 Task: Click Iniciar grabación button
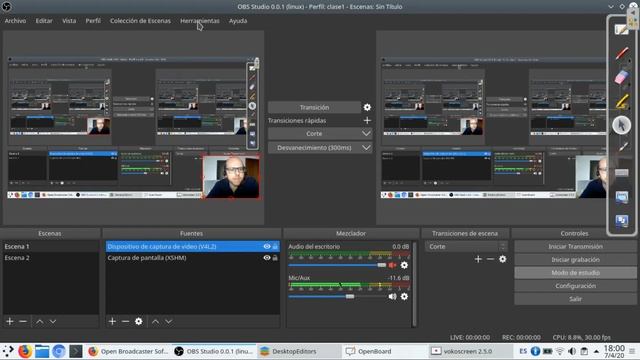(575, 260)
